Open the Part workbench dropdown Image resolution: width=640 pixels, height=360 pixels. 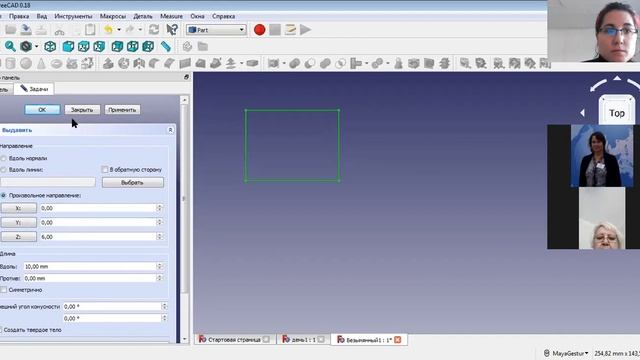point(216,30)
